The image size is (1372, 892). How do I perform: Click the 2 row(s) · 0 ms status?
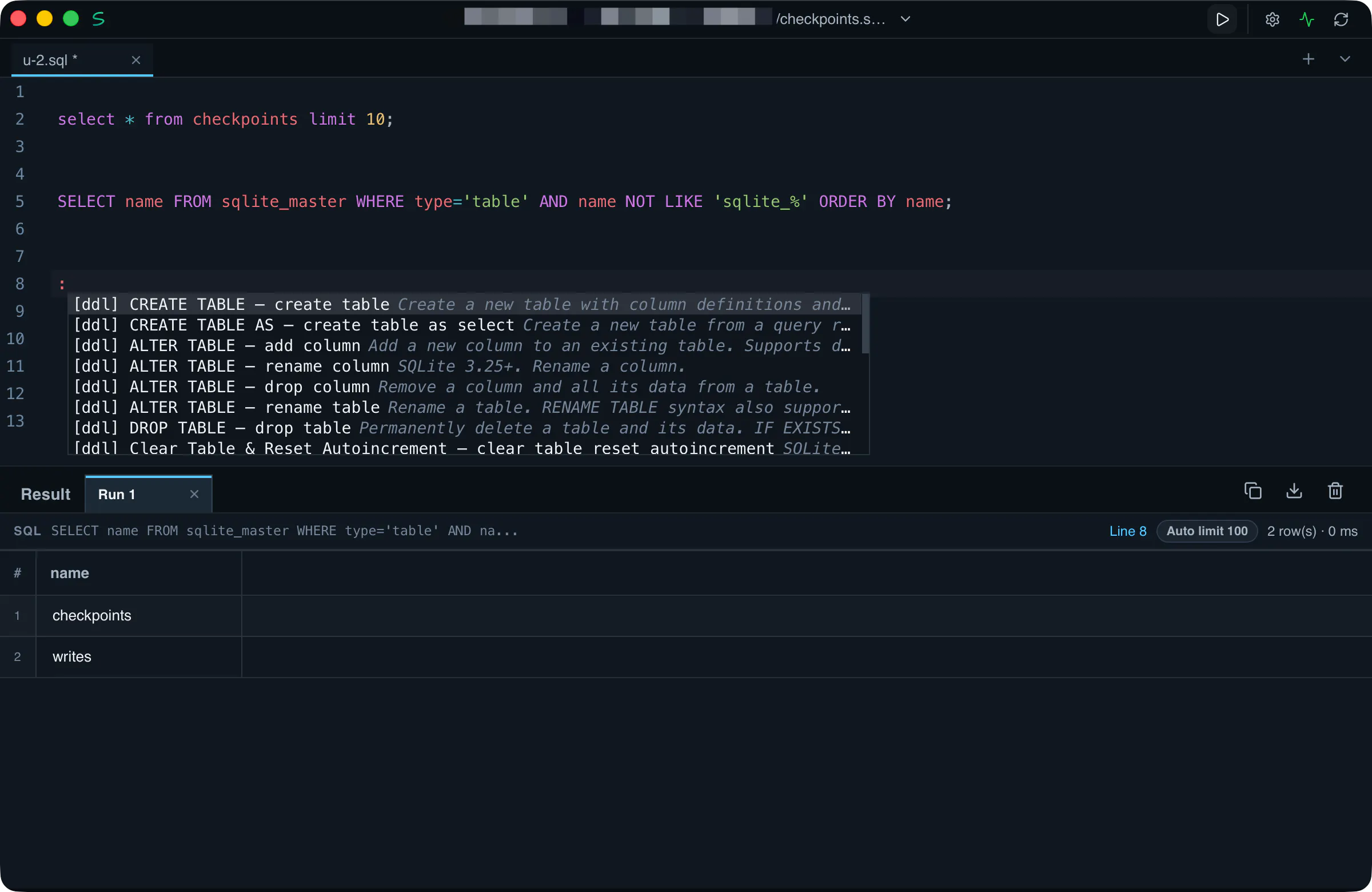(1312, 531)
